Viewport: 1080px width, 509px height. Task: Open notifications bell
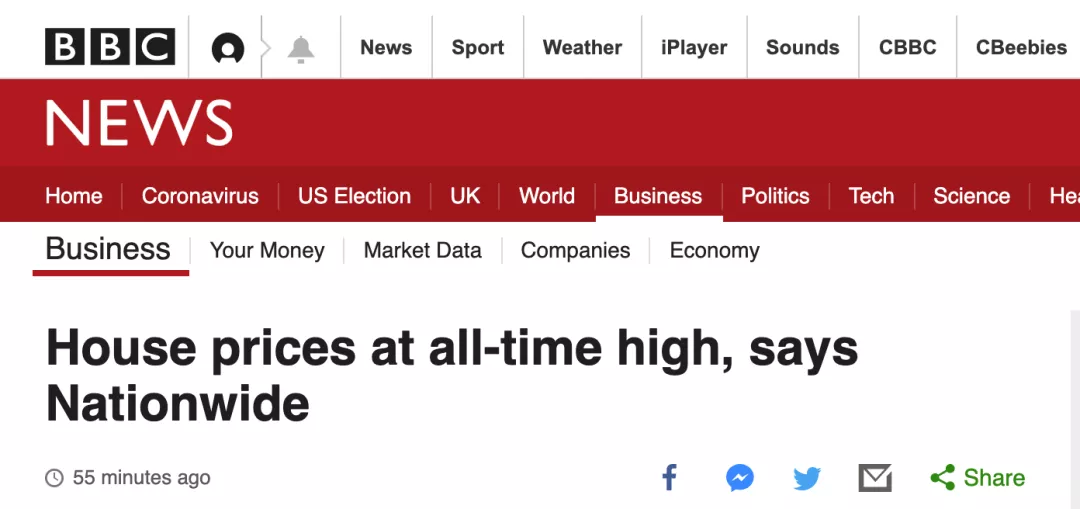pyautogui.click(x=301, y=48)
